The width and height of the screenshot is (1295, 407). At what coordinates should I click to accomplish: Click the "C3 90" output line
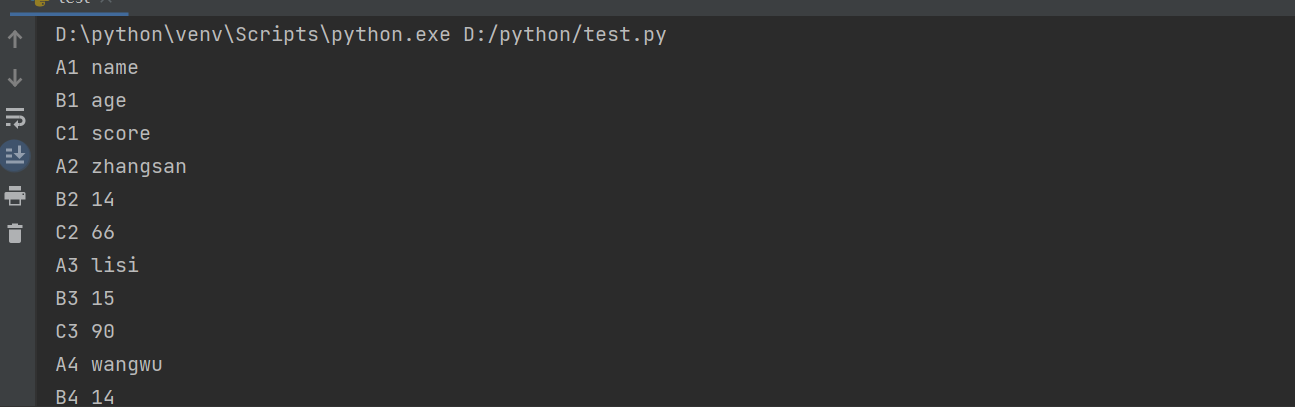click(x=85, y=332)
